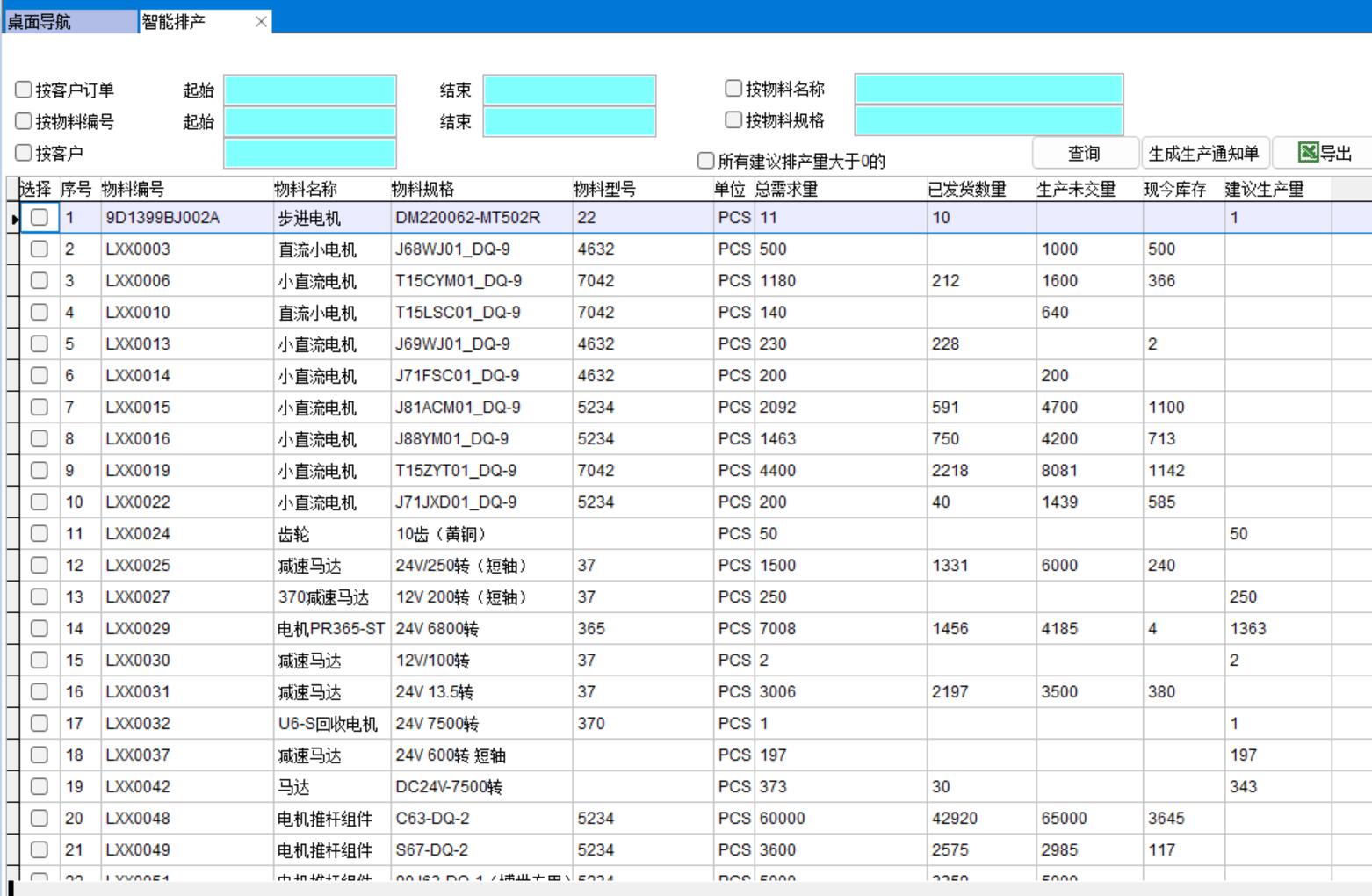
Task: Switch to the 桌面导航 tab
Action: (70, 22)
